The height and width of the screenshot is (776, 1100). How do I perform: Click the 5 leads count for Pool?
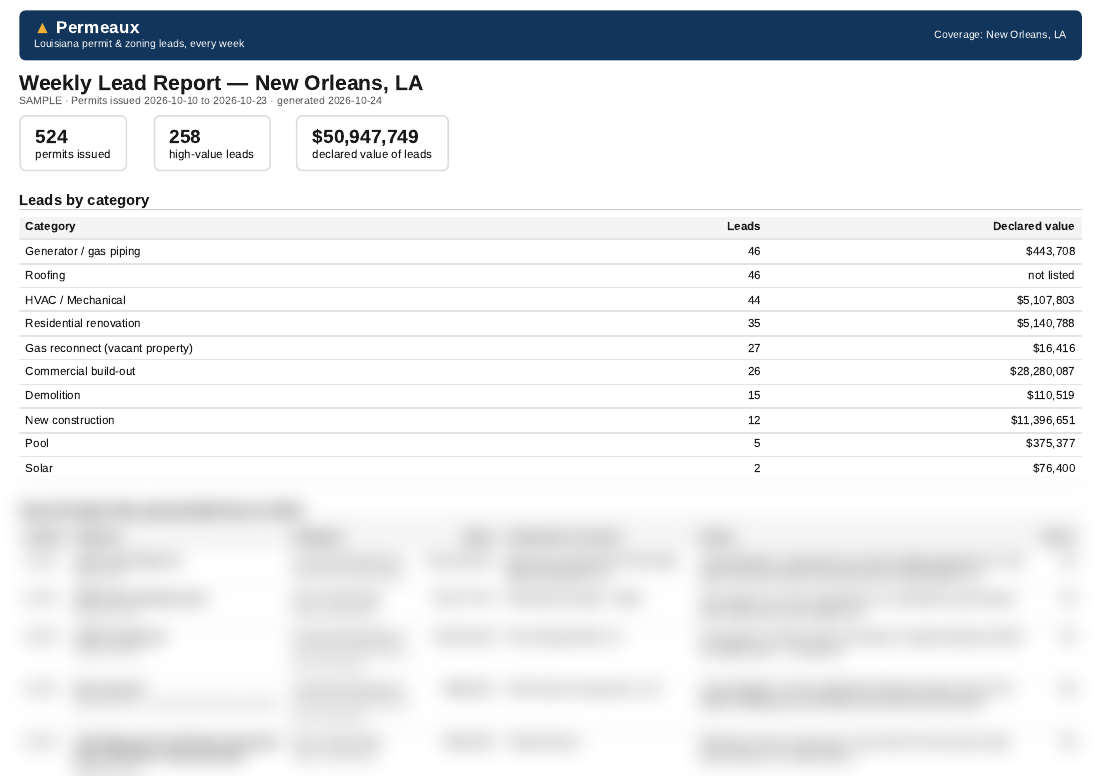tap(757, 443)
